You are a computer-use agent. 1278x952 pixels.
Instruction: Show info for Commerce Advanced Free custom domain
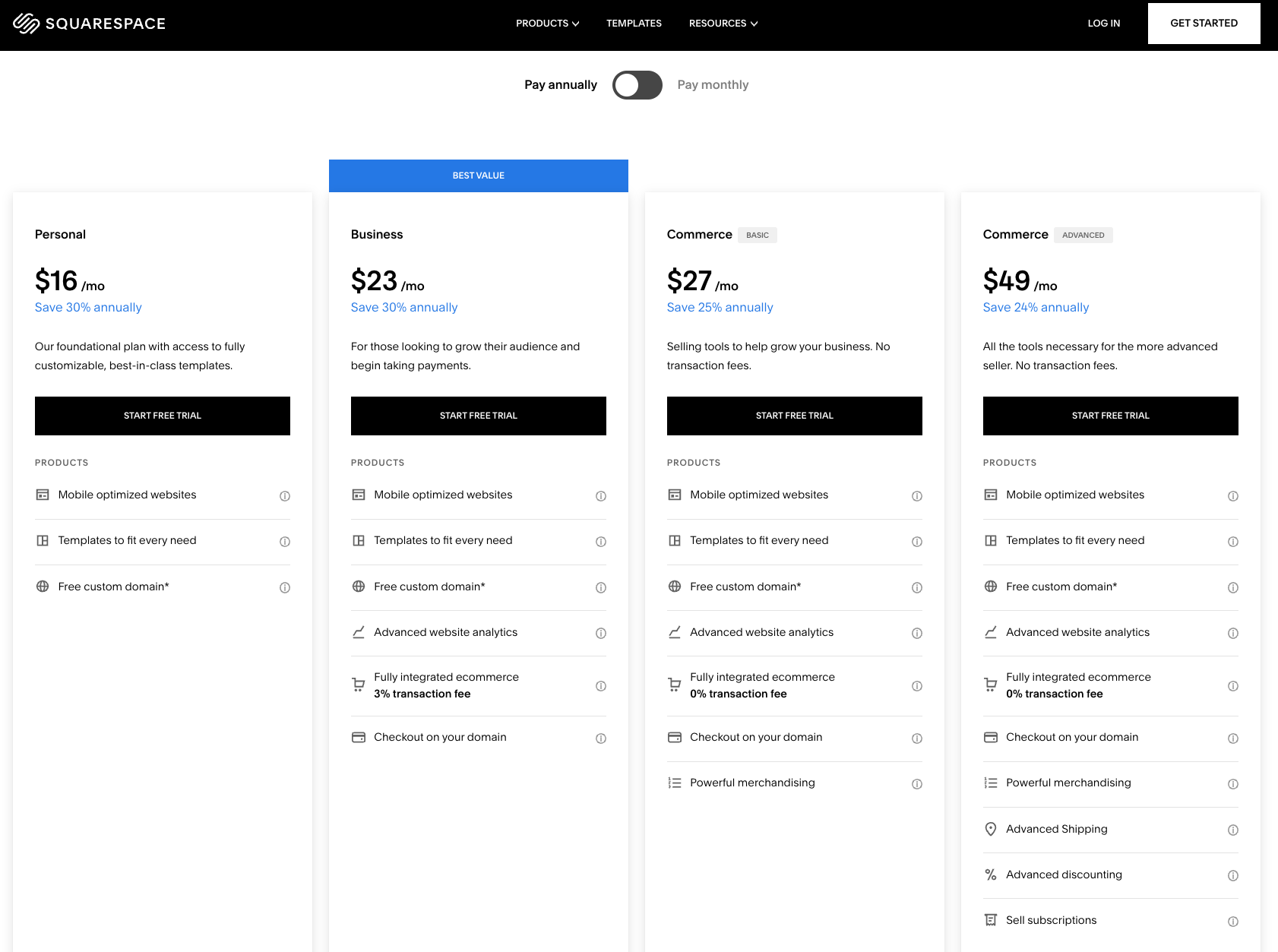(x=1233, y=587)
